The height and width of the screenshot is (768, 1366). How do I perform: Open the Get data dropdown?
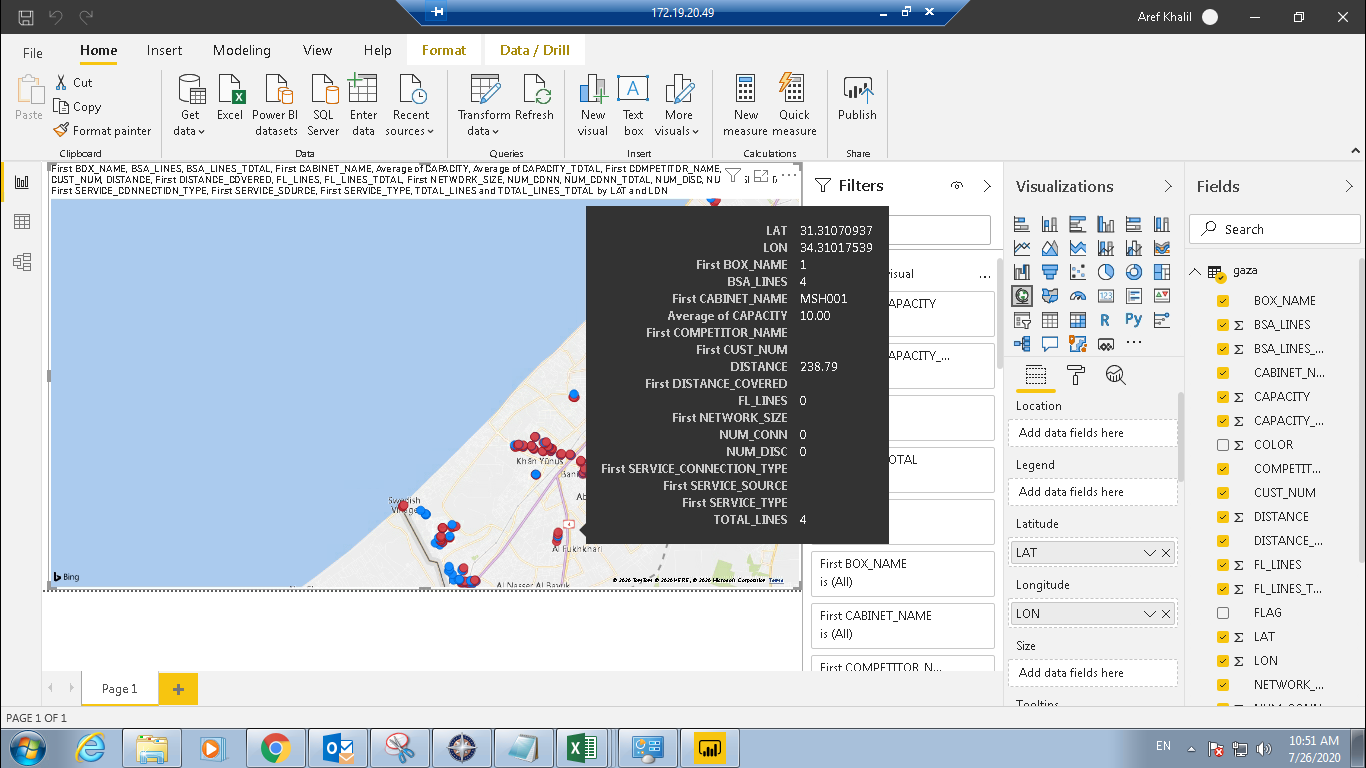click(x=189, y=105)
